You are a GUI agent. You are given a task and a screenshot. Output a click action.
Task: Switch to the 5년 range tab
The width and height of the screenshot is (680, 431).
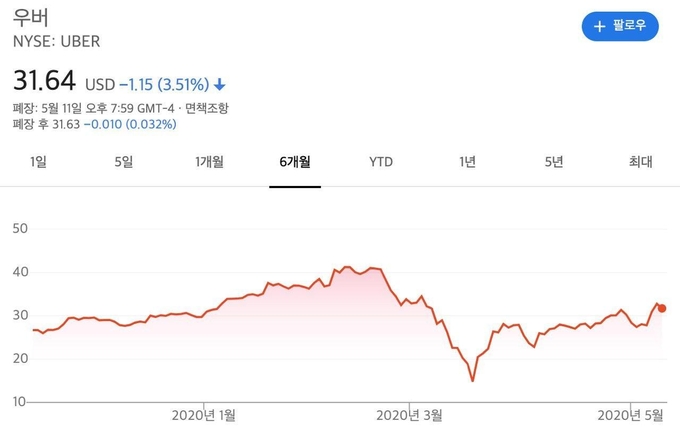554,162
